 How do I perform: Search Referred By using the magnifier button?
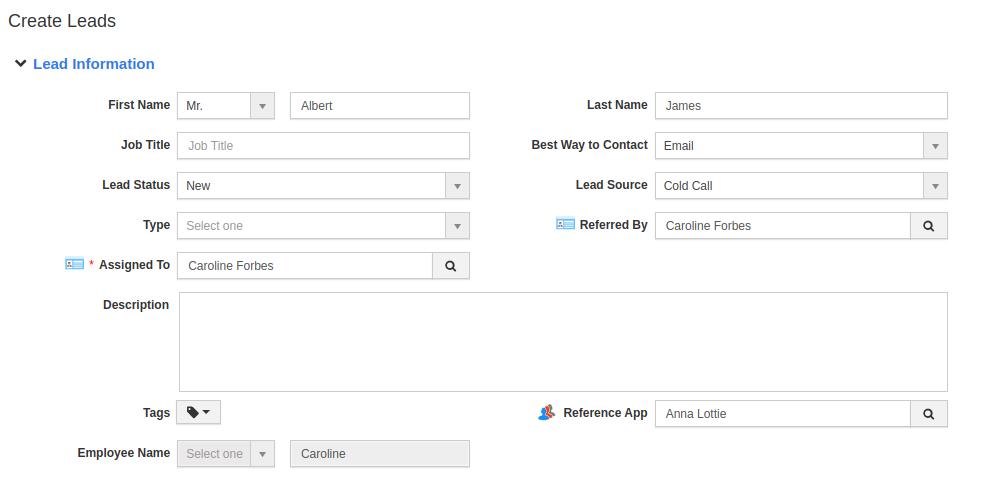pos(929,225)
